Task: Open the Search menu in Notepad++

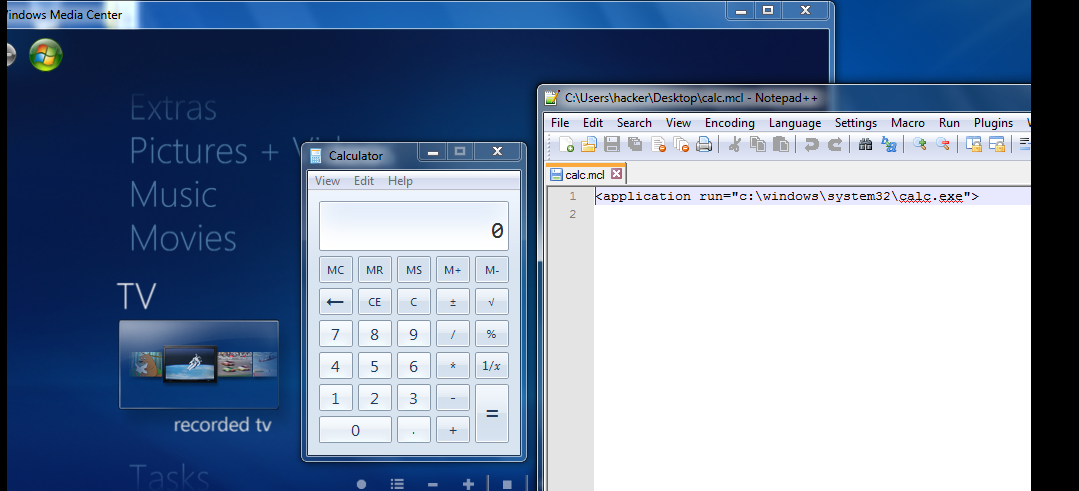Action: (x=634, y=123)
